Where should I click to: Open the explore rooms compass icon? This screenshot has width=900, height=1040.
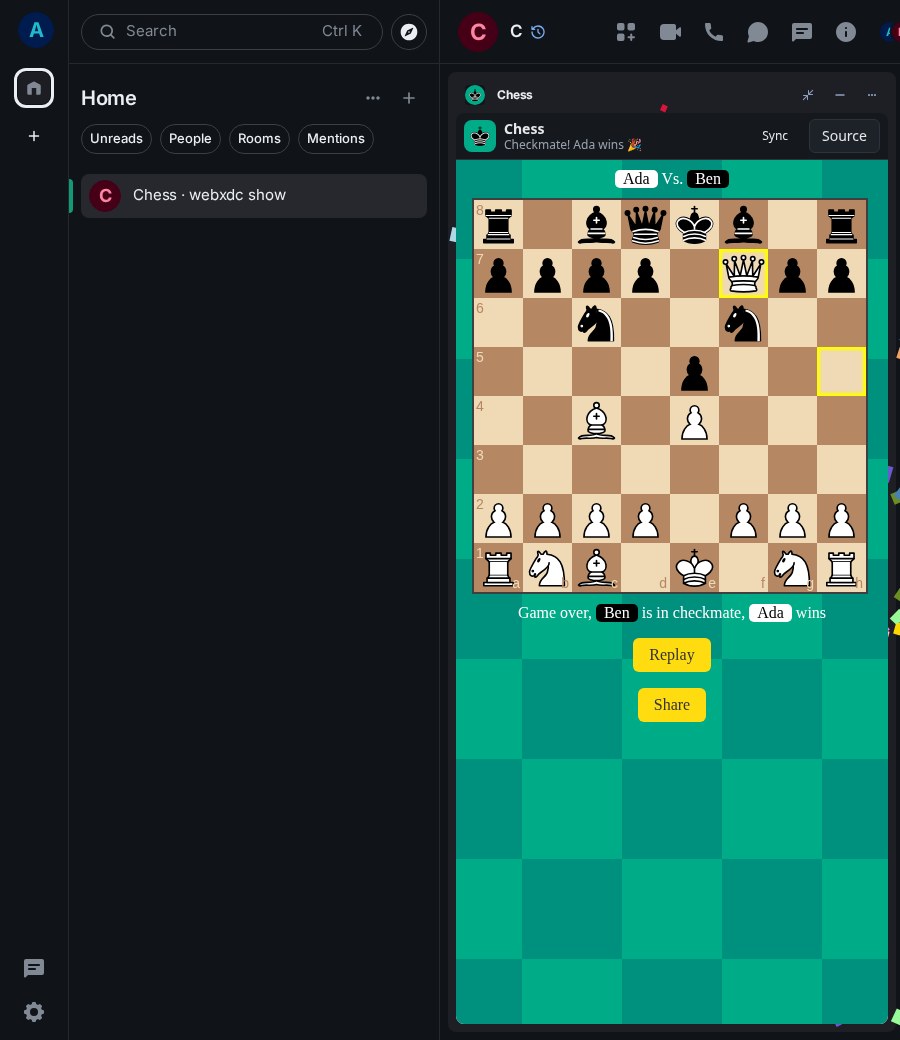409,32
